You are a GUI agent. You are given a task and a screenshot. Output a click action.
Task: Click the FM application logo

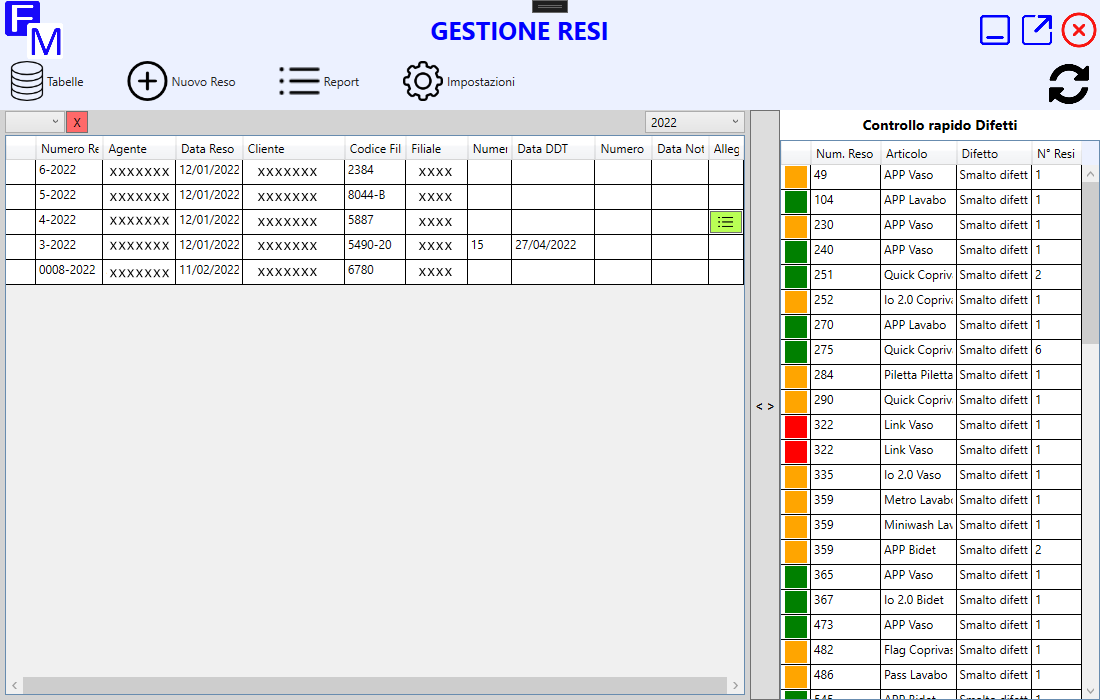[33, 29]
